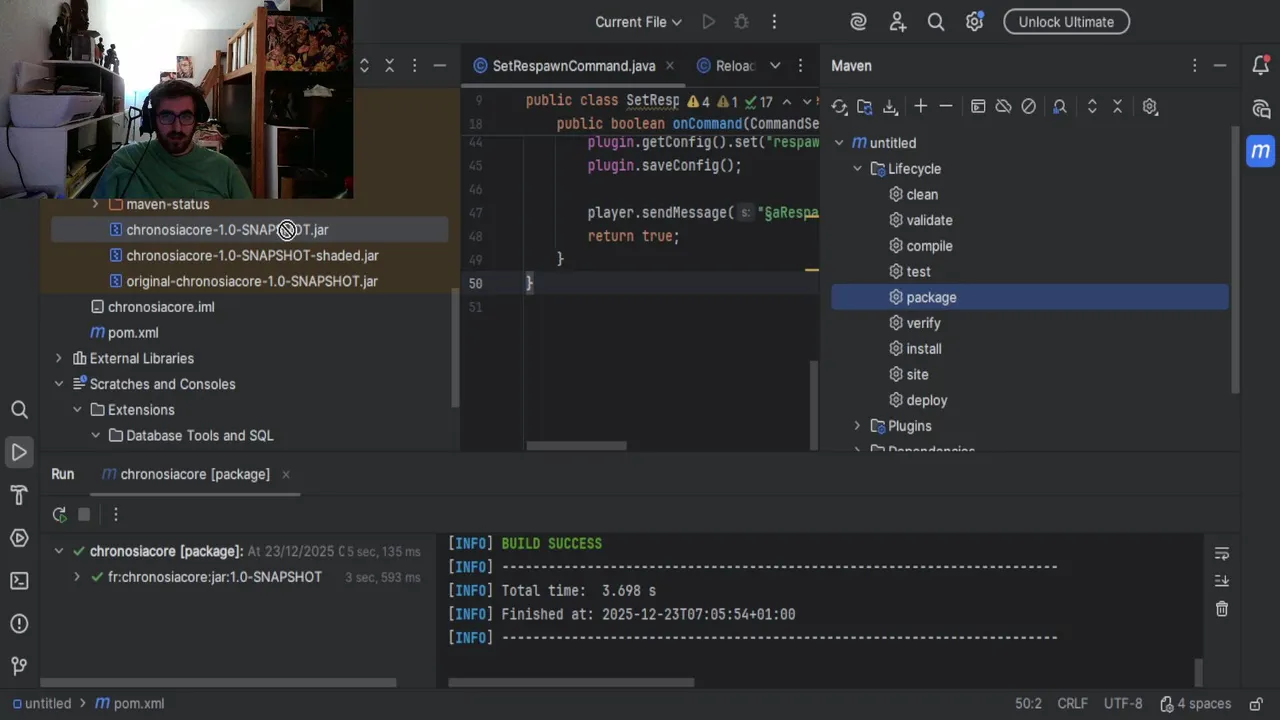1280x720 pixels.
Task: Expand fr:chronosiacore:jar:1.0-SNAPSHOT build node
Action: 77,577
